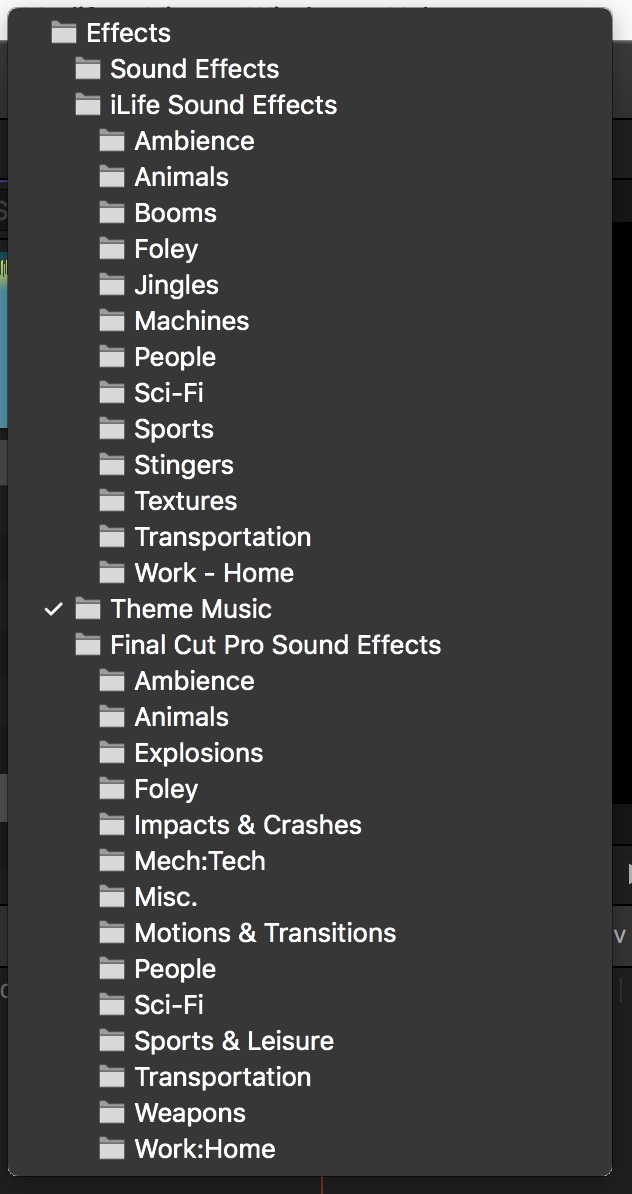The height and width of the screenshot is (1194, 632).
Task: Choose the Textures menu entry
Action: [x=185, y=501]
